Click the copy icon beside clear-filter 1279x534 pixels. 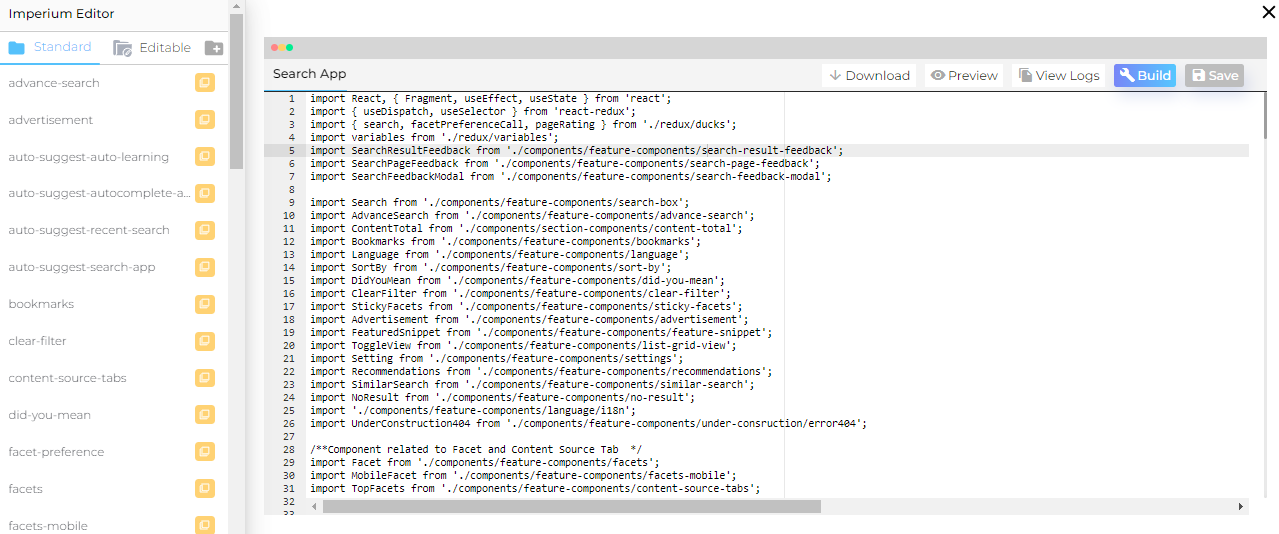click(204, 341)
